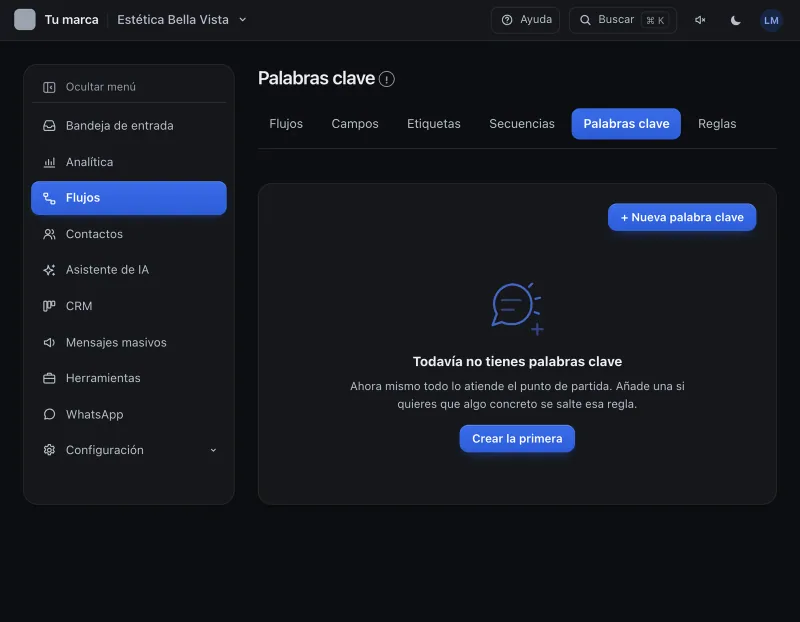Click the WhatsApp chat bubble icon
Viewport: 800px width, 622px height.
click(x=49, y=414)
